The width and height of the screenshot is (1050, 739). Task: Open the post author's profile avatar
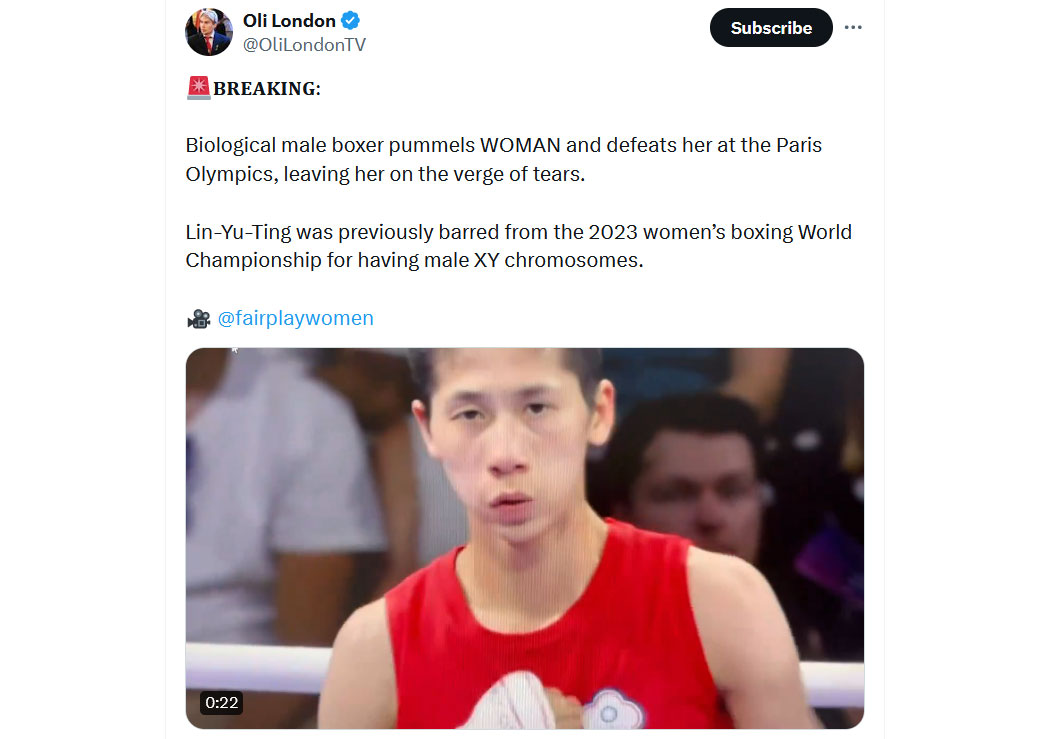click(x=209, y=32)
